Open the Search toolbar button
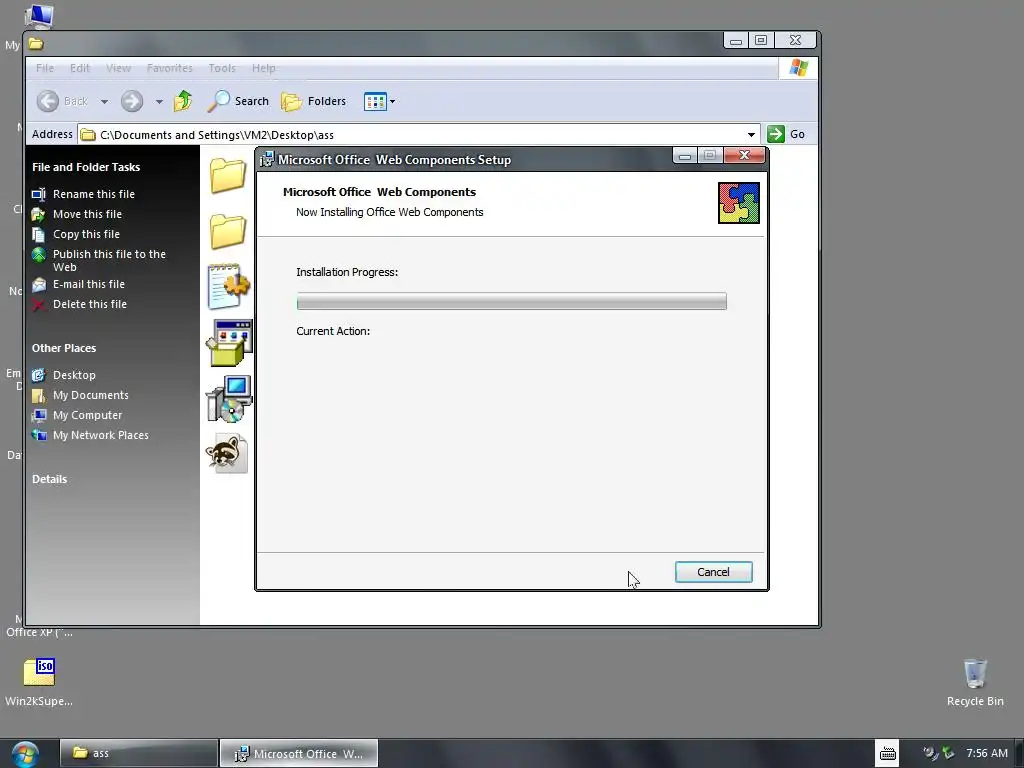 point(238,101)
